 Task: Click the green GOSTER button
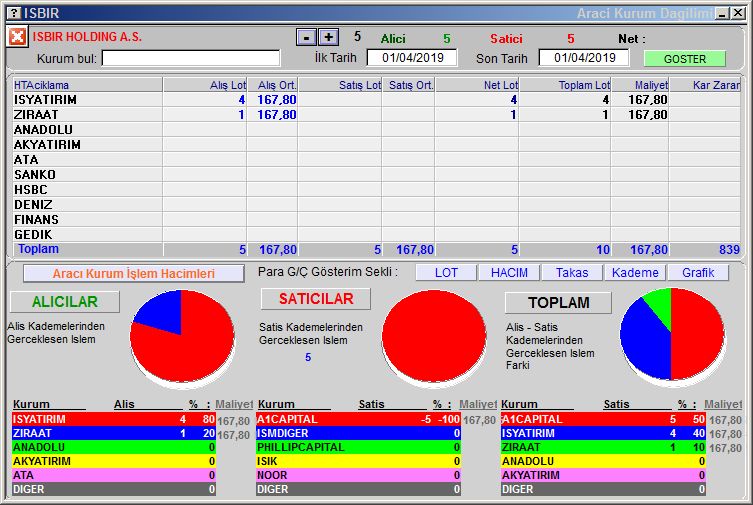point(684,59)
